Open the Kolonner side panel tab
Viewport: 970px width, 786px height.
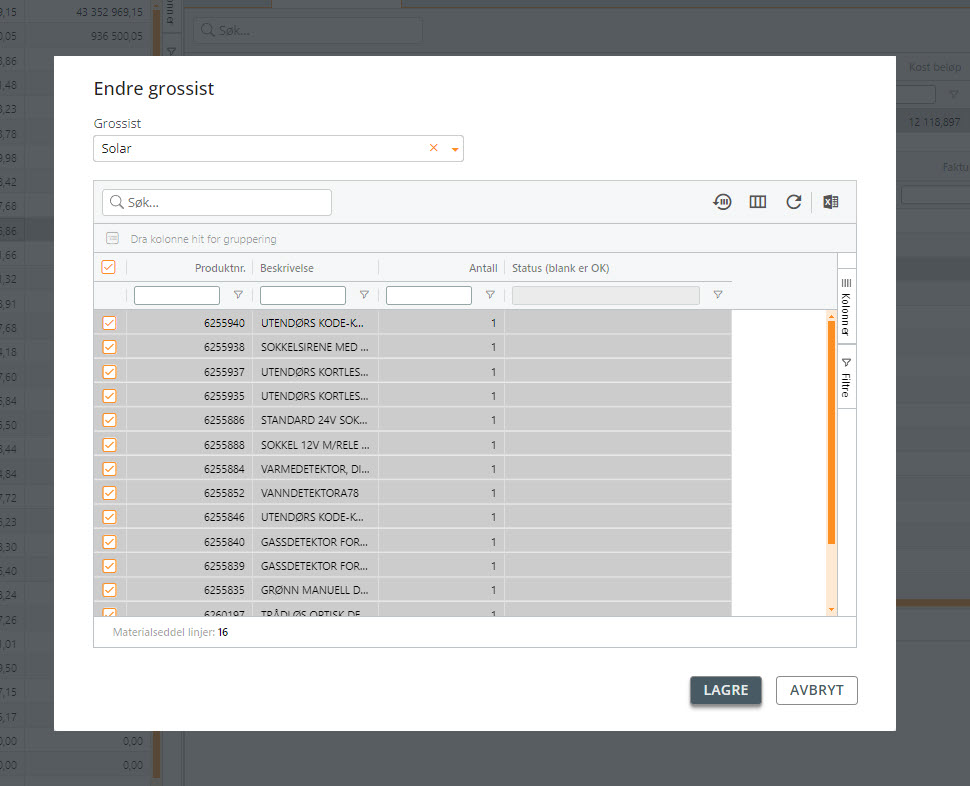pos(846,307)
